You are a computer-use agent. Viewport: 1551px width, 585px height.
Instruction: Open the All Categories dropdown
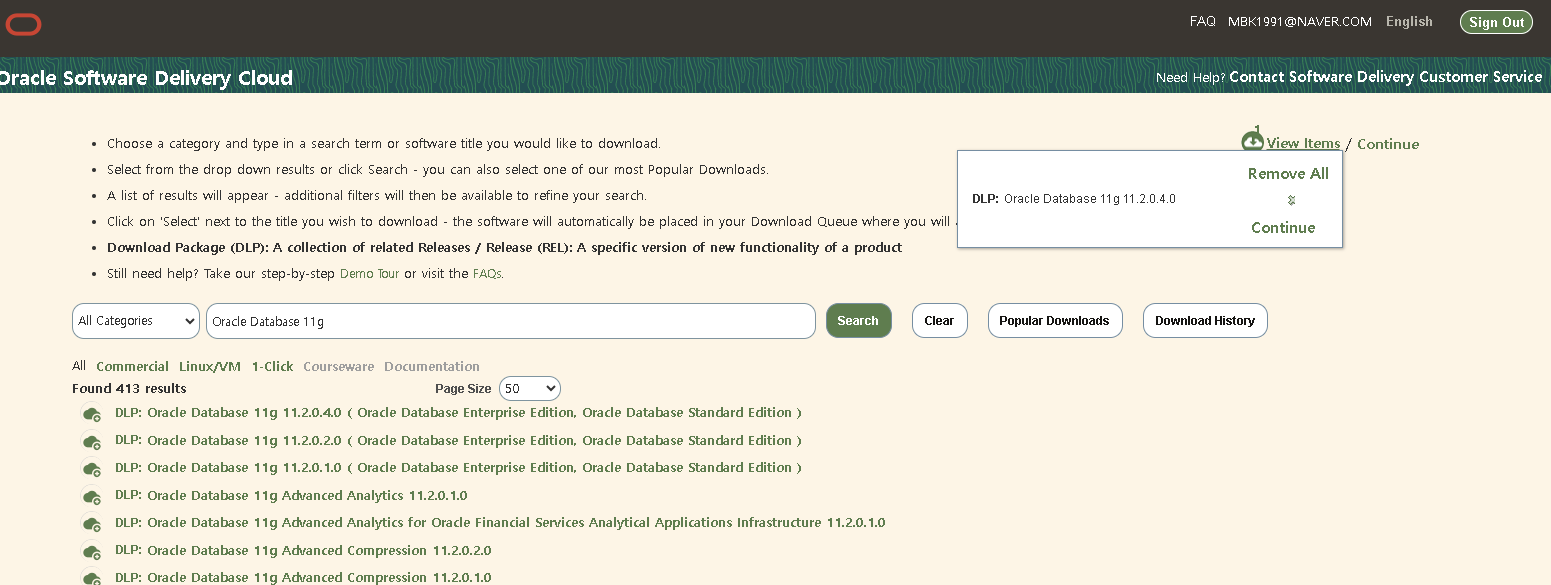click(x=136, y=321)
